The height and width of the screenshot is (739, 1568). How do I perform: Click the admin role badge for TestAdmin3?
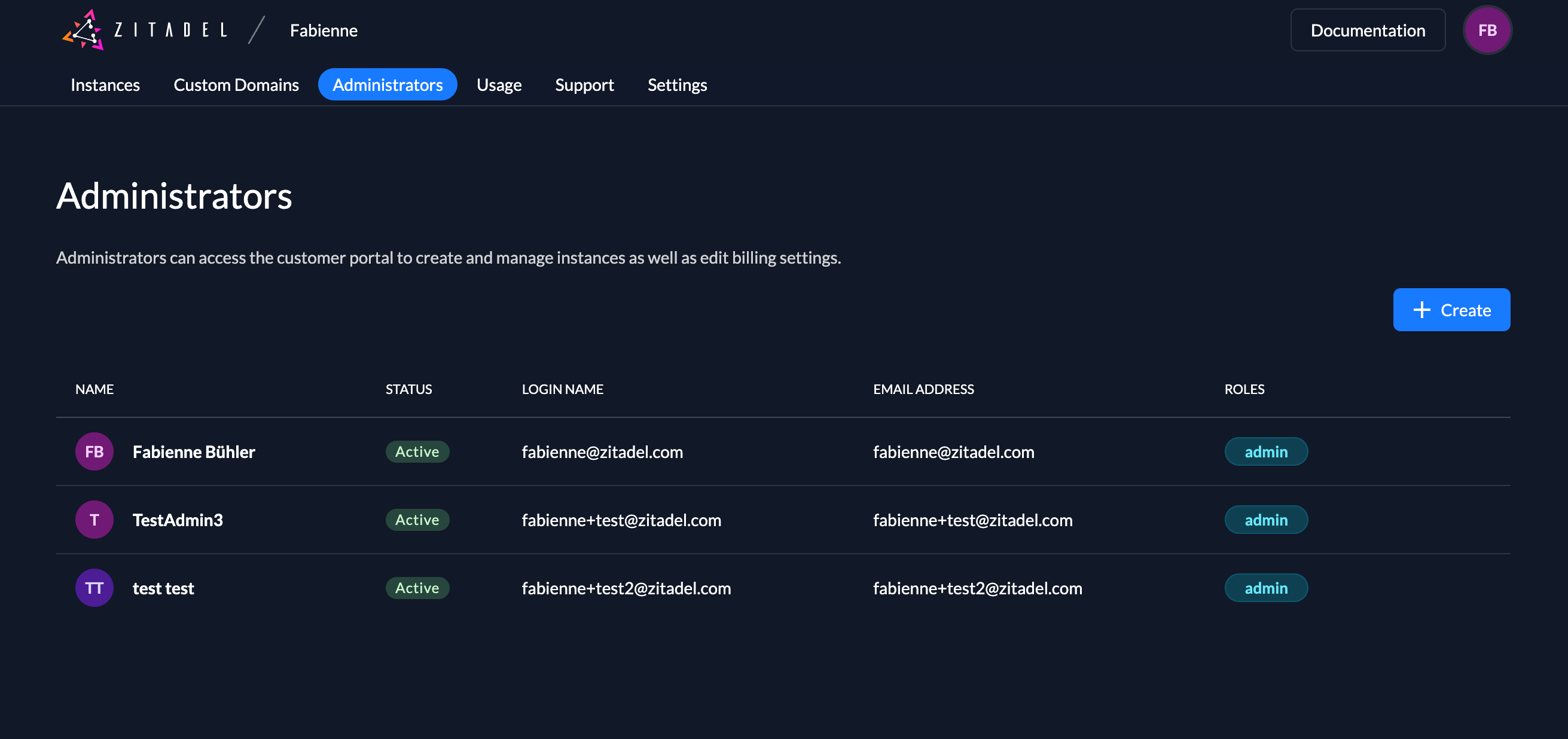pos(1266,519)
